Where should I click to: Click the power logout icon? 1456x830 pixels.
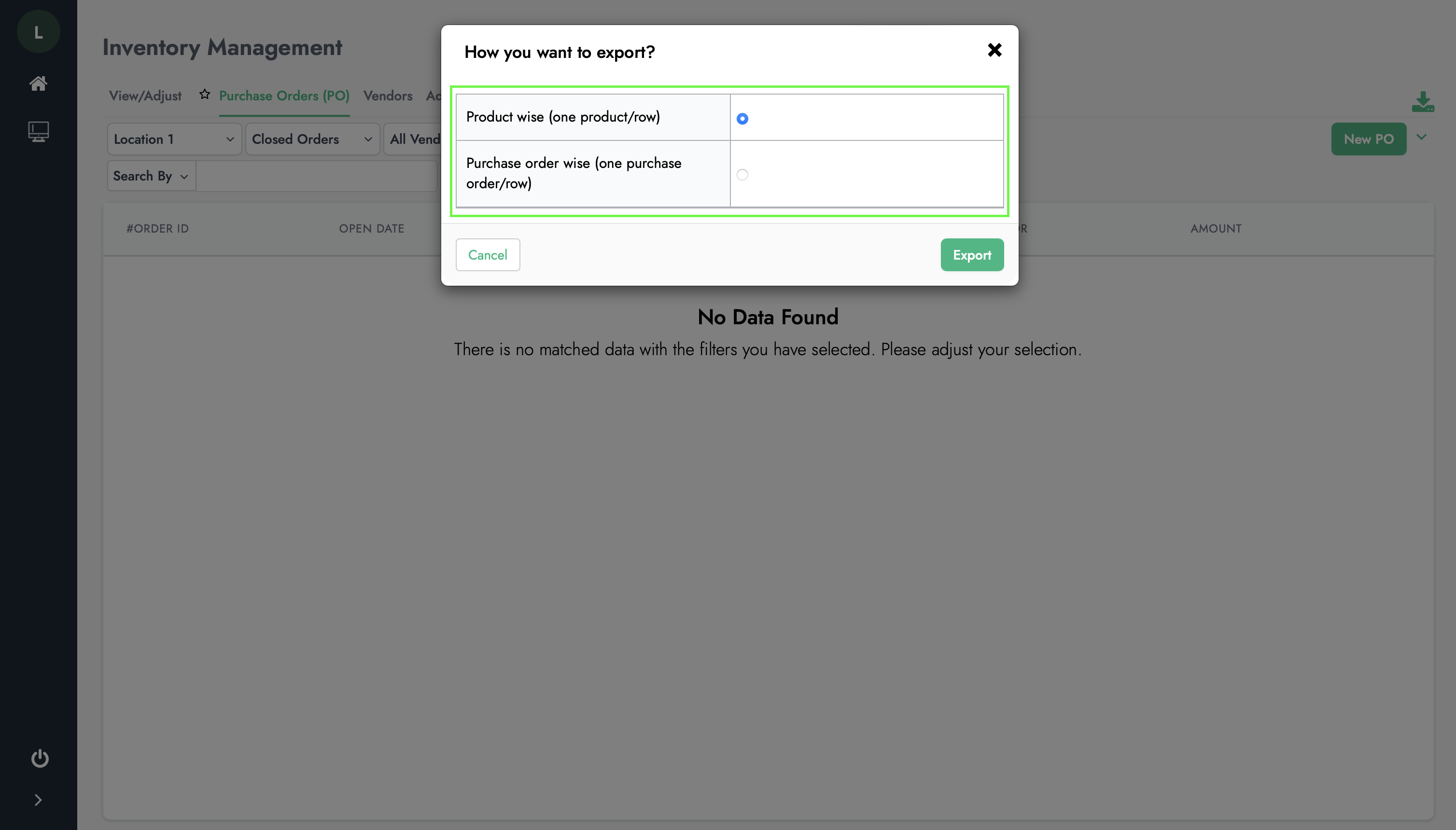click(x=40, y=758)
